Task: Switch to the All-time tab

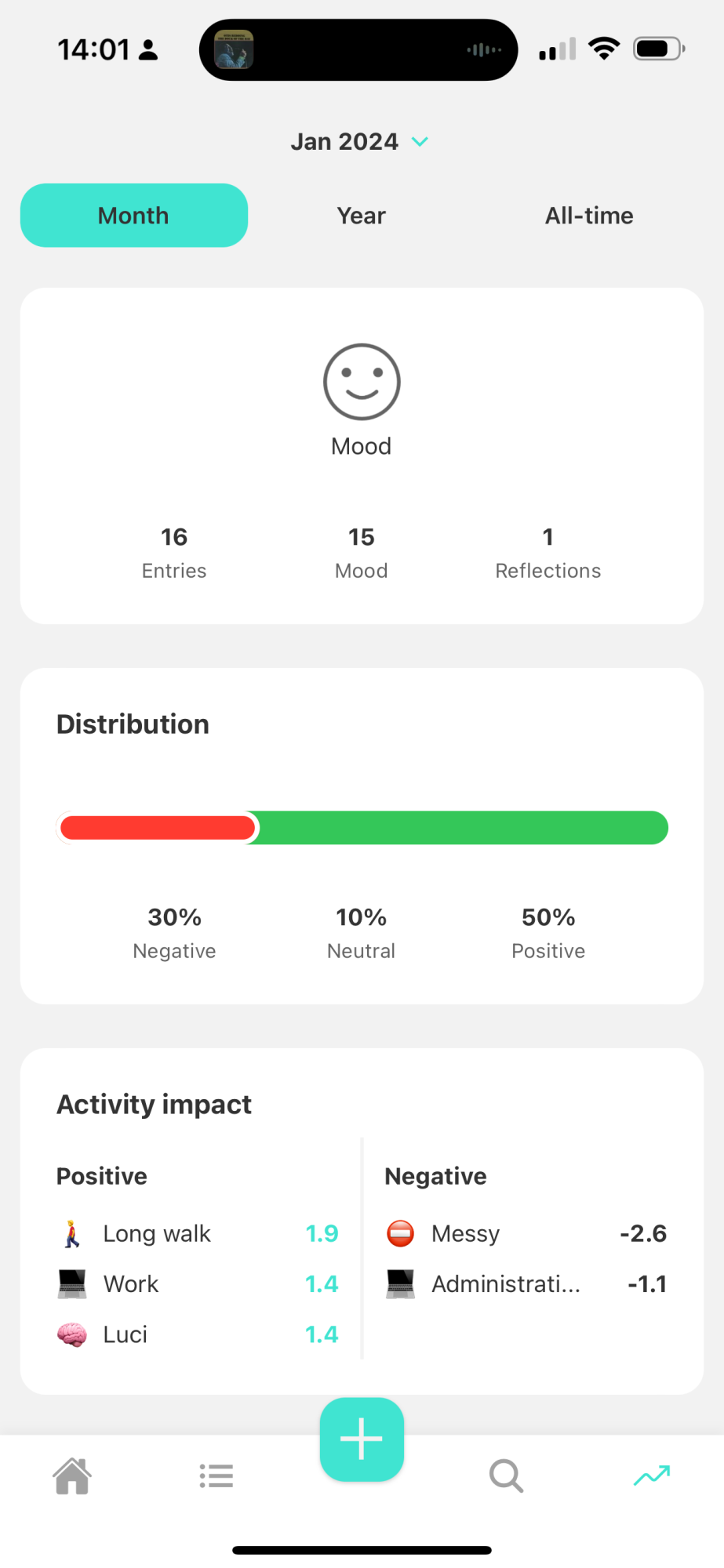Action: [589, 216]
